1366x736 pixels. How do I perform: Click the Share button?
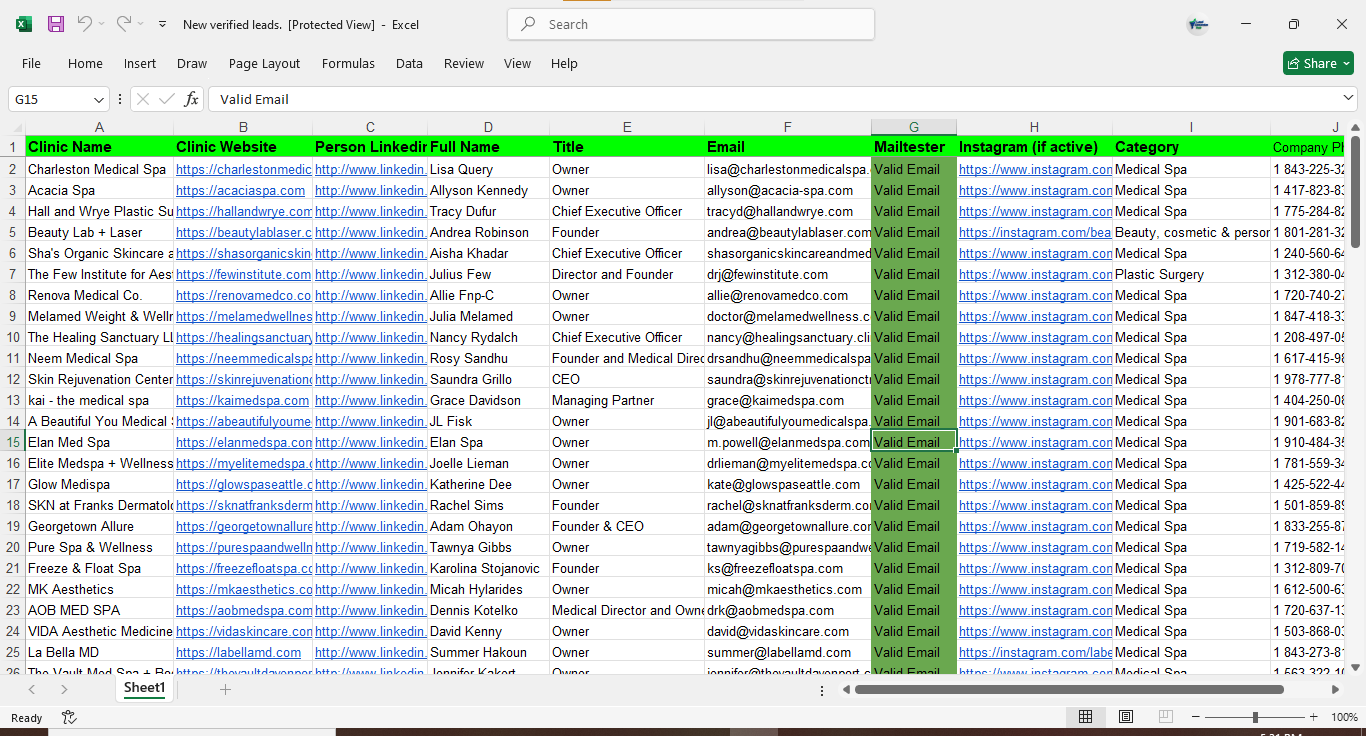click(1317, 63)
